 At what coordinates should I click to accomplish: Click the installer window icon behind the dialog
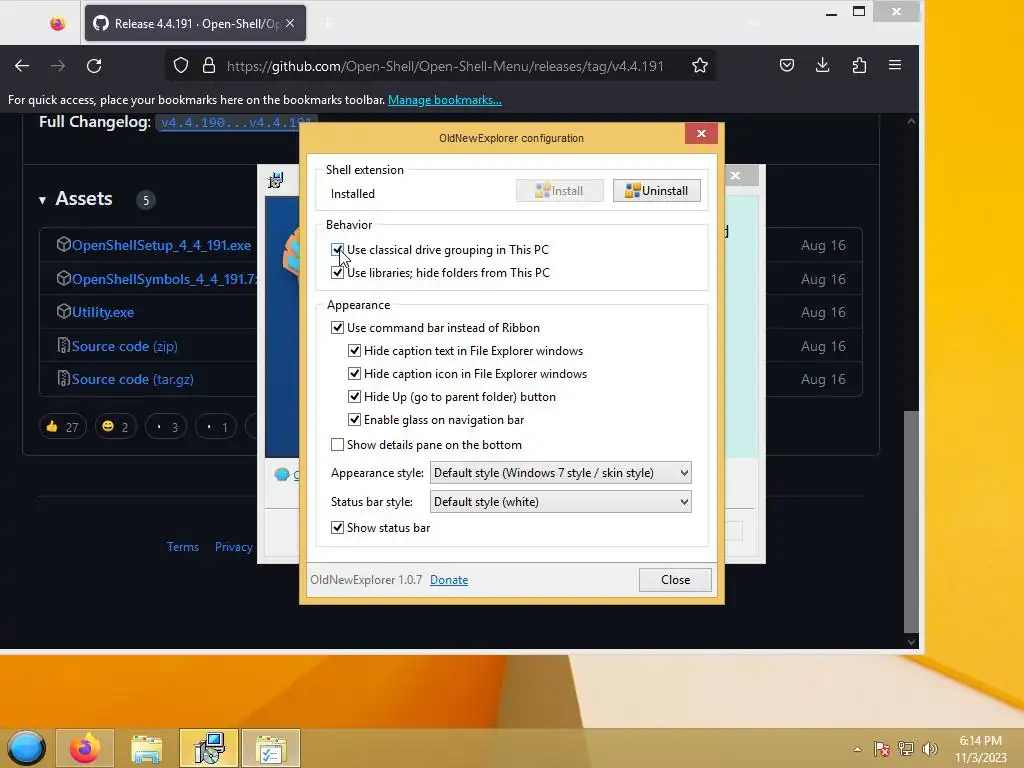(276, 180)
